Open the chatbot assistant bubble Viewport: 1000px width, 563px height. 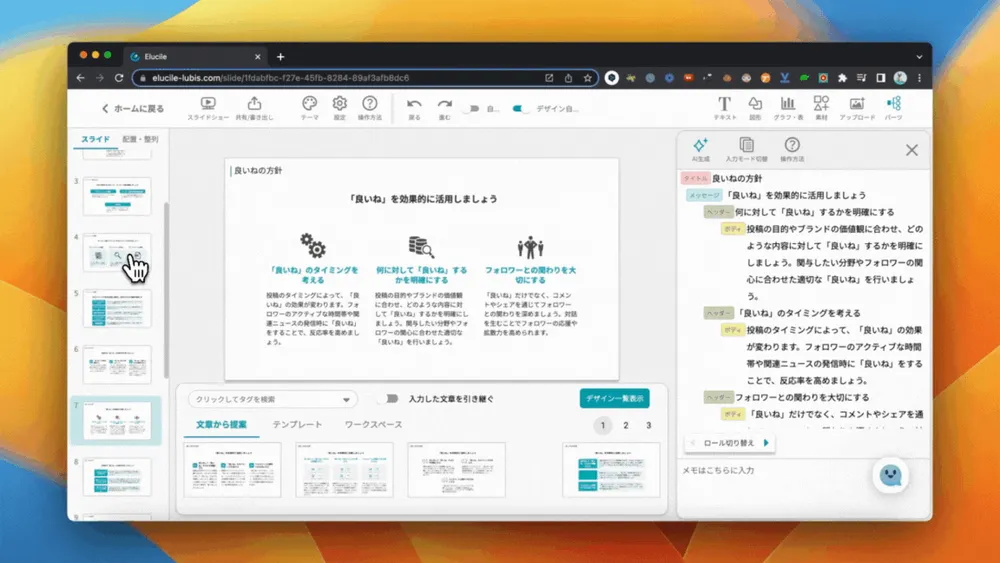click(x=890, y=475)
